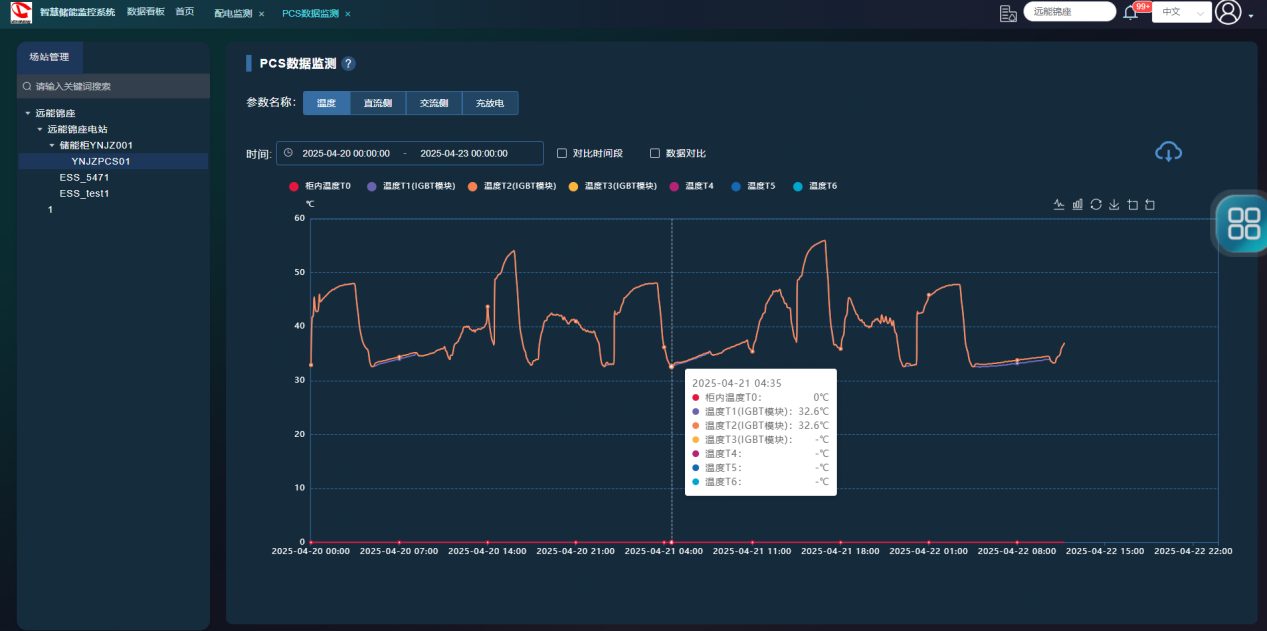
Task: Open the notification bell with 99+ badge
Action: [1131, 12]
